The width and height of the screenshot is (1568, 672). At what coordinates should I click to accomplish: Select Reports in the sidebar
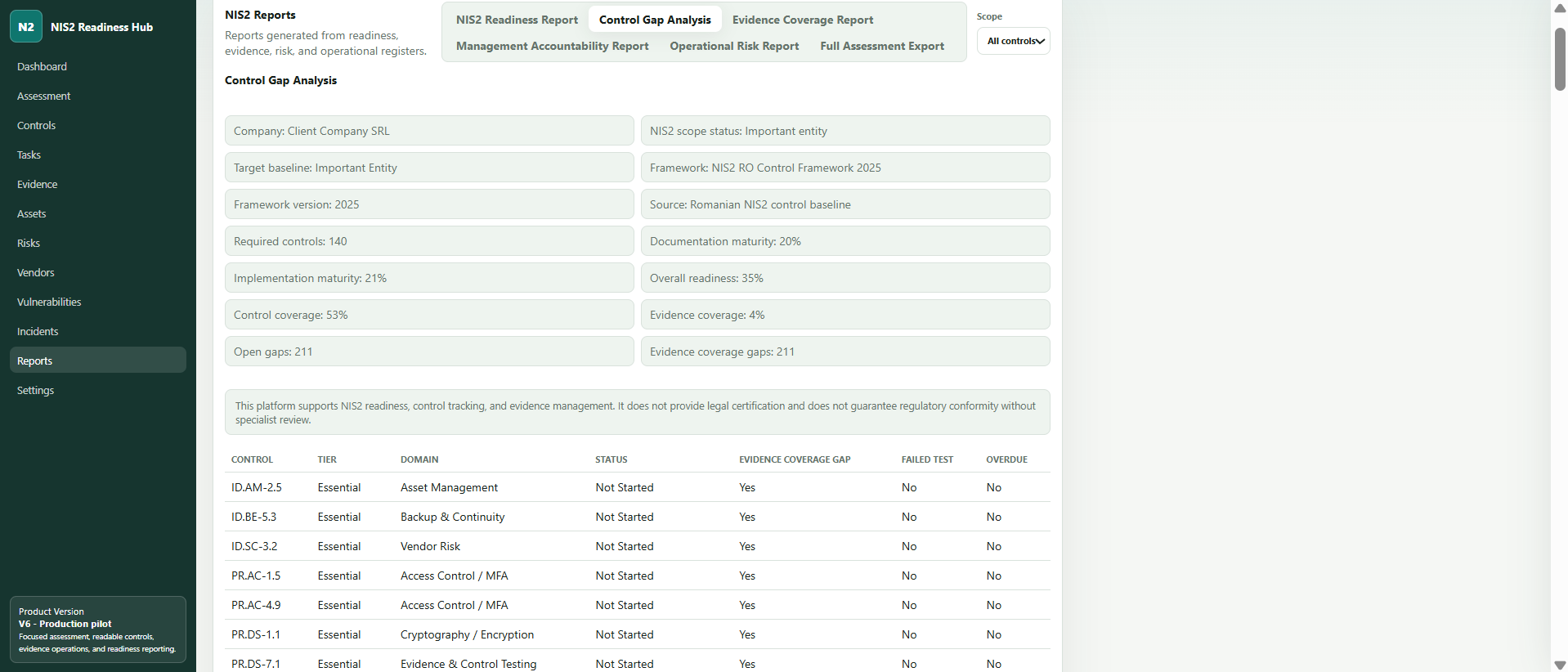98,361
